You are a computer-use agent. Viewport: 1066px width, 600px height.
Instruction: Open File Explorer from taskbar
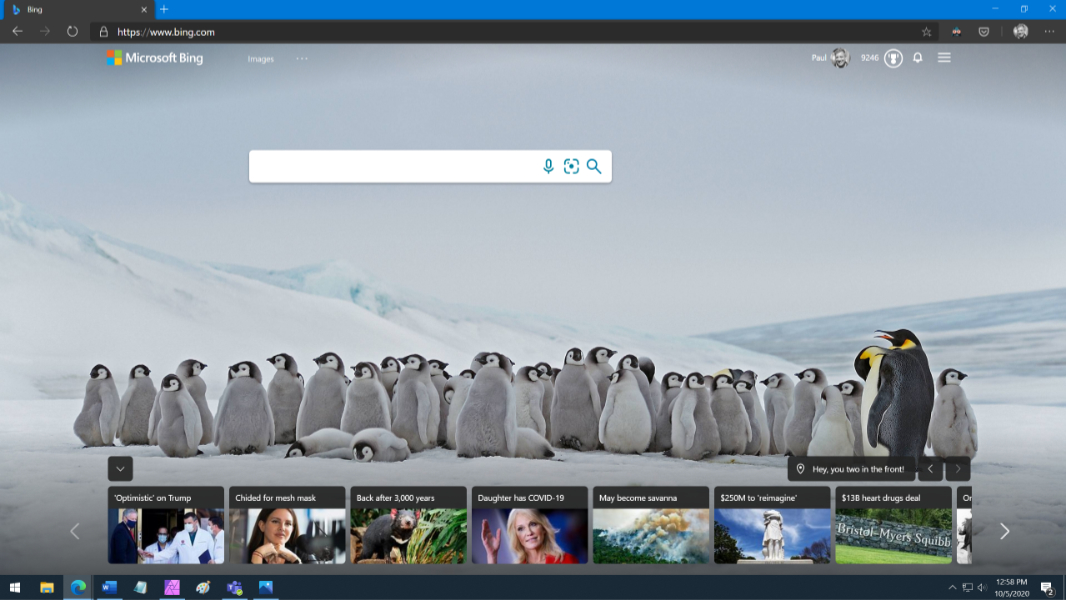point(46,588)
